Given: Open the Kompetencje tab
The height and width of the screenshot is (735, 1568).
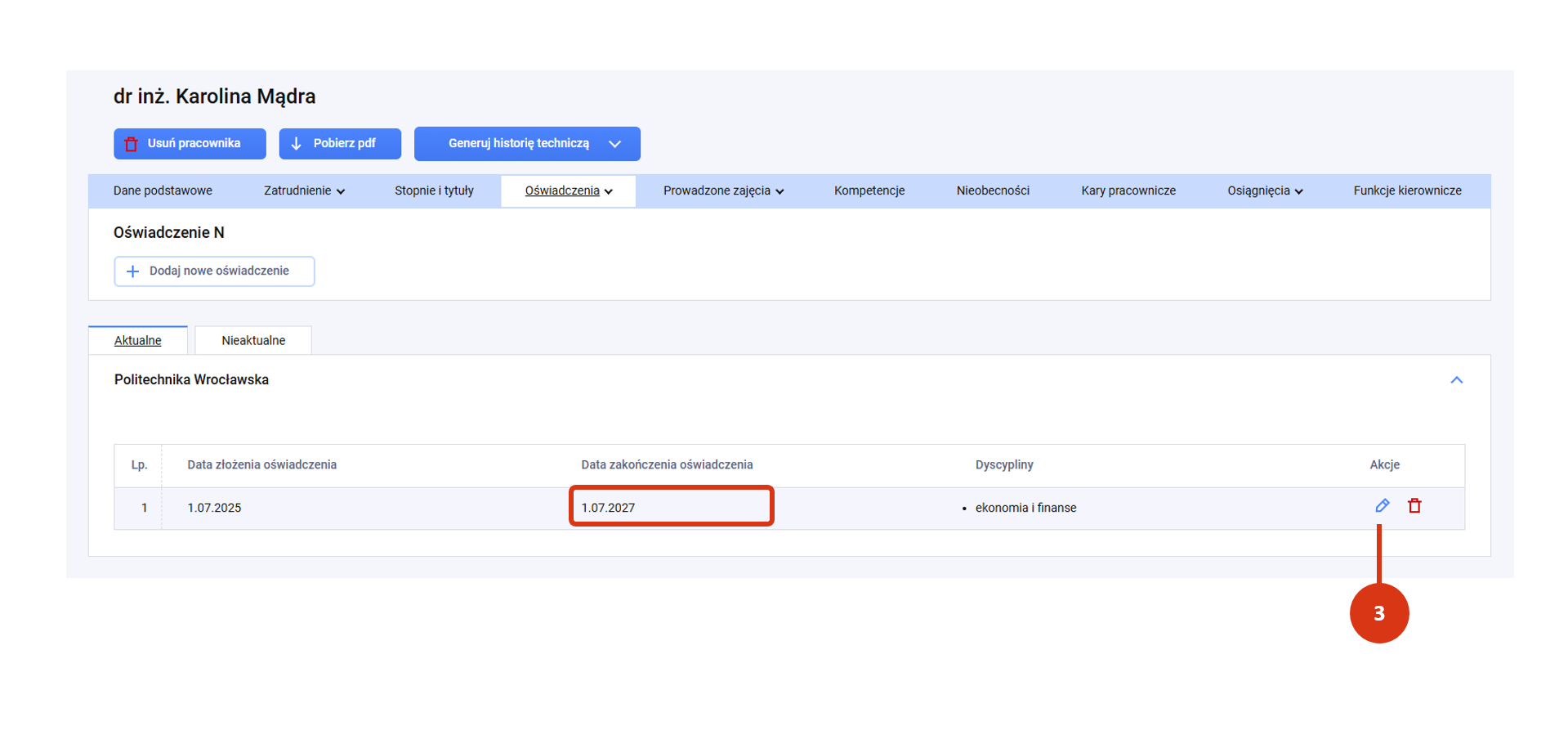Looking at the screenshot, I should pos(869,190).
